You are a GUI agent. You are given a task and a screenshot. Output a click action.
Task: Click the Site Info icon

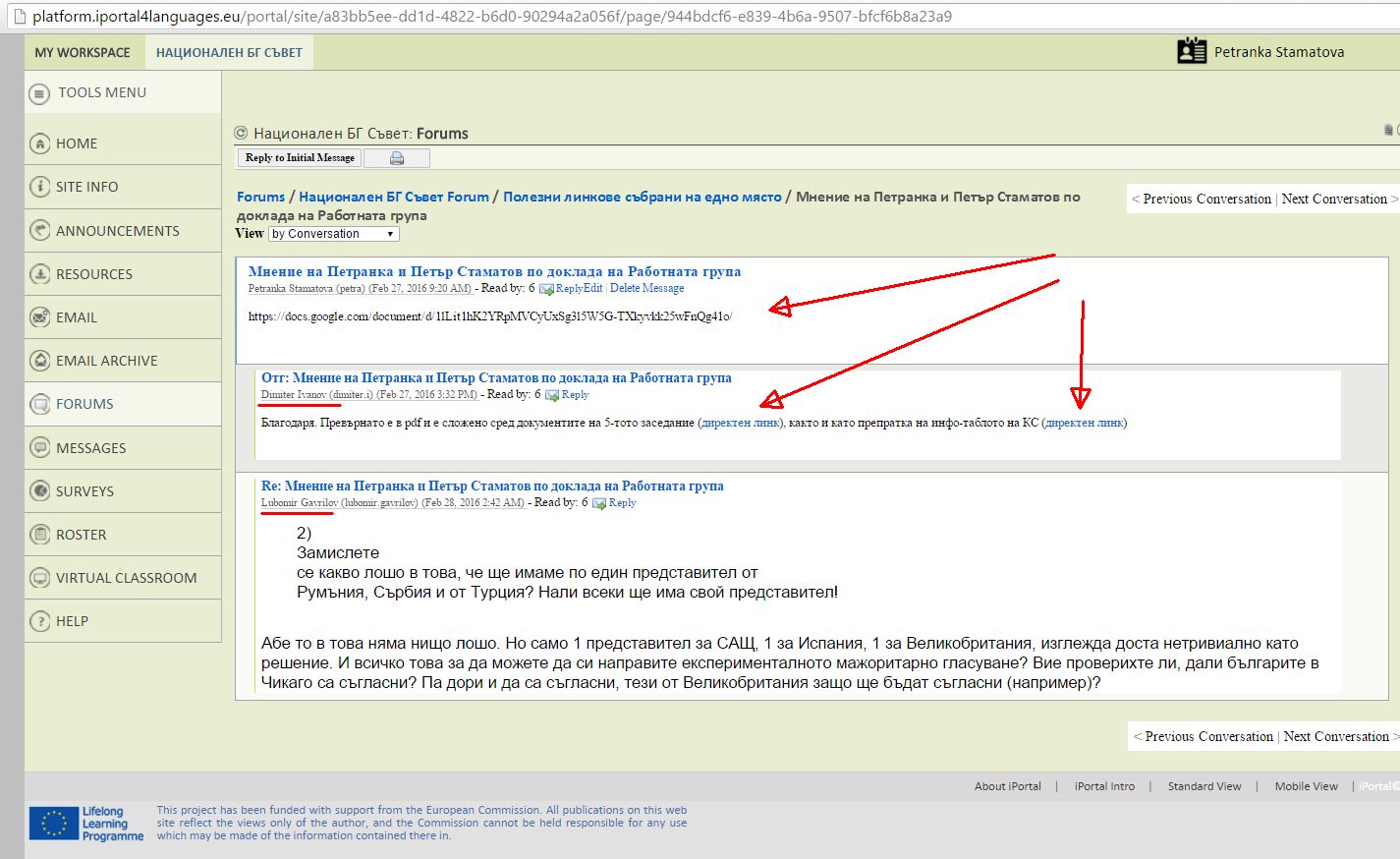click(x=39, y=187)
